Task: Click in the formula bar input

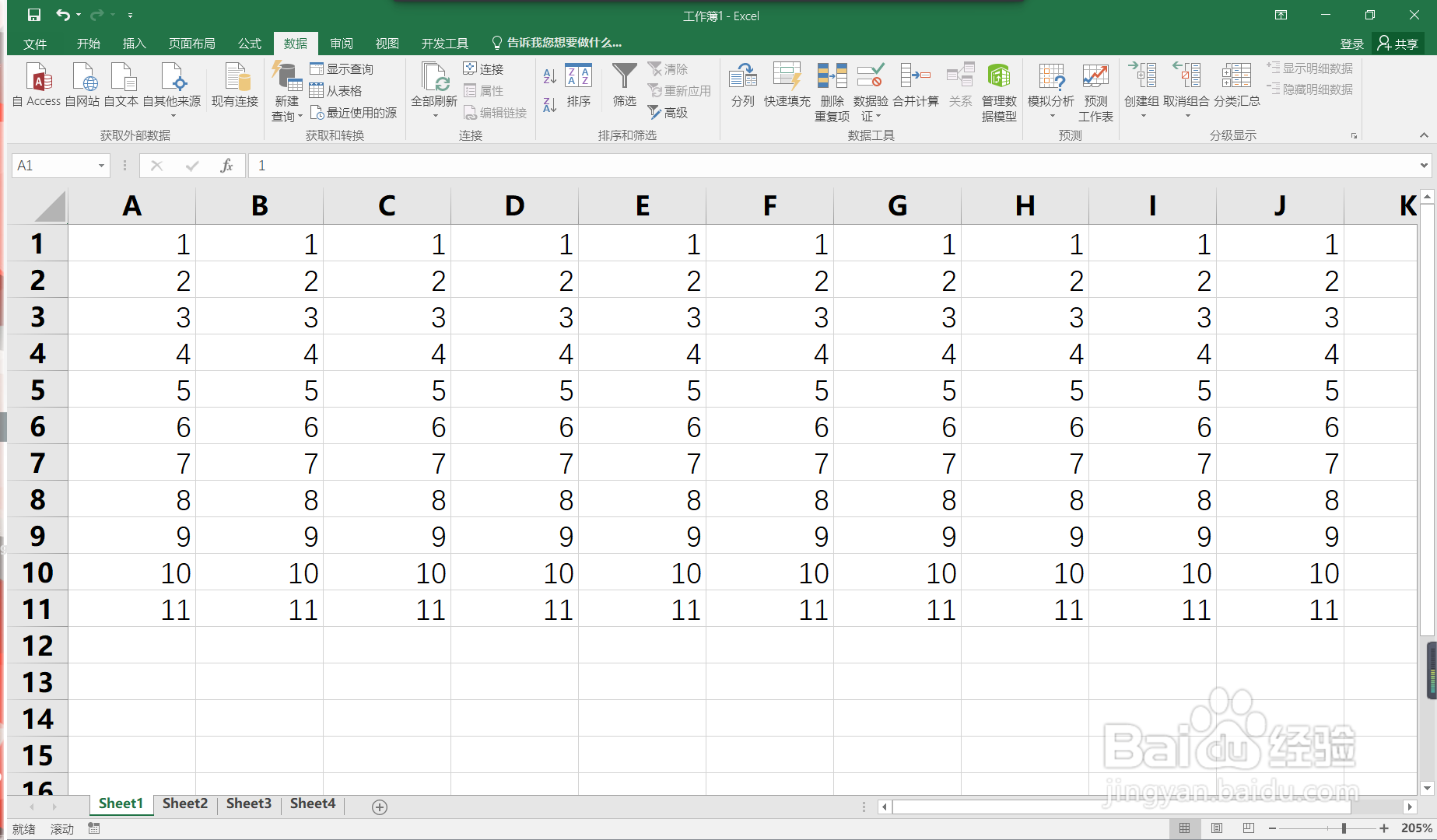Action: coord(832,166)
